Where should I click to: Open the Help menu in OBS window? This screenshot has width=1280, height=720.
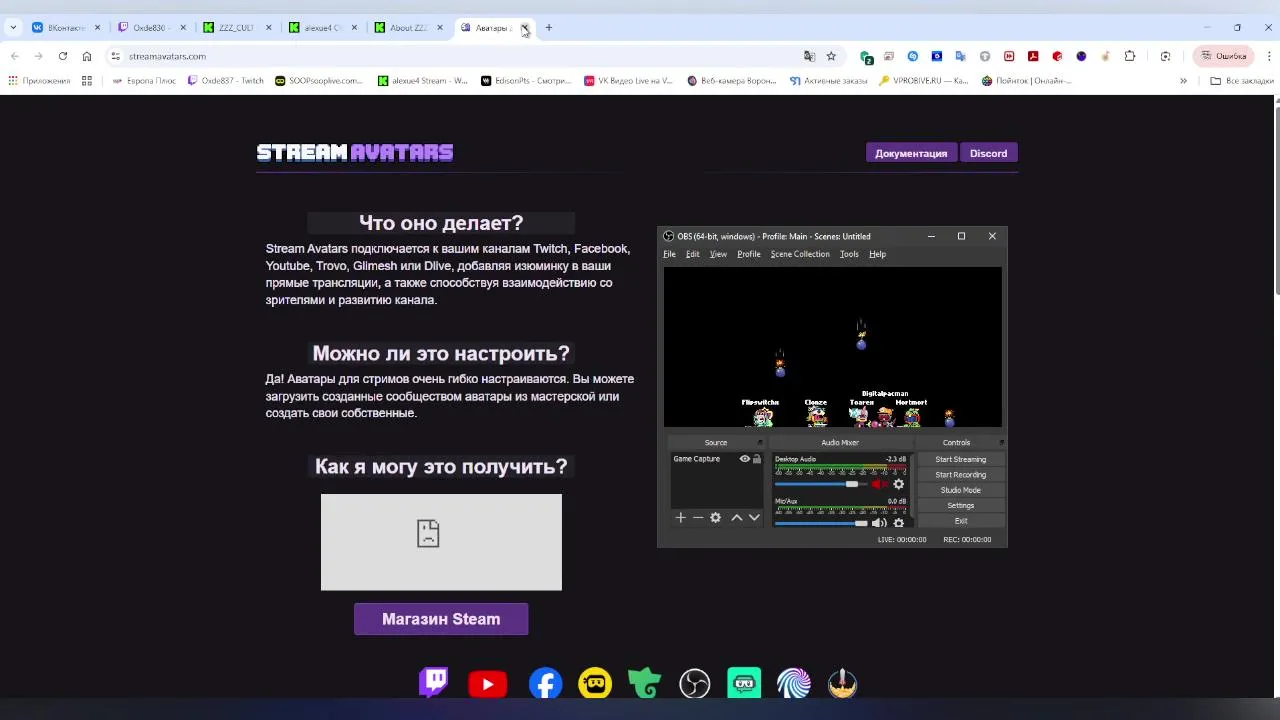pos(877,254)
